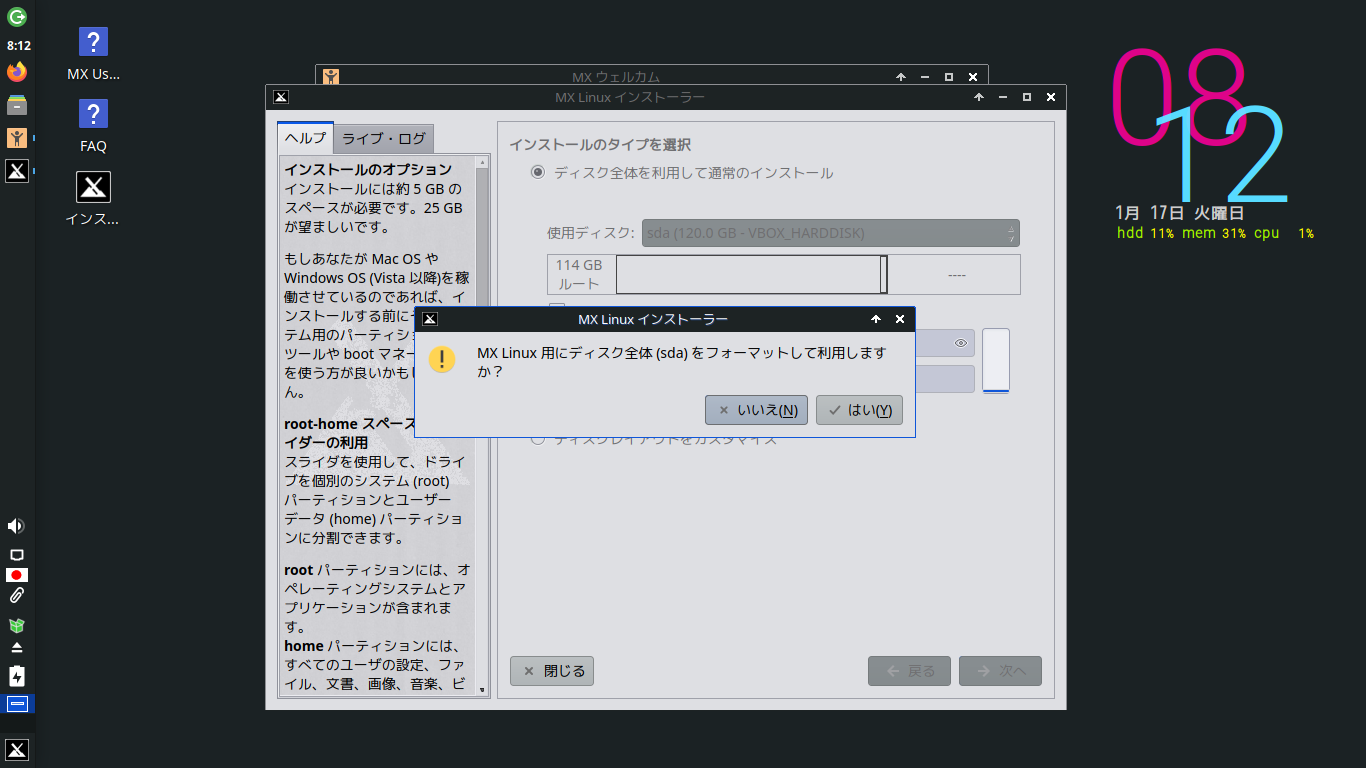Screen dimensions: 1366x768
Task: Launch Firefox from the side panel
Action: click(17, 72)
